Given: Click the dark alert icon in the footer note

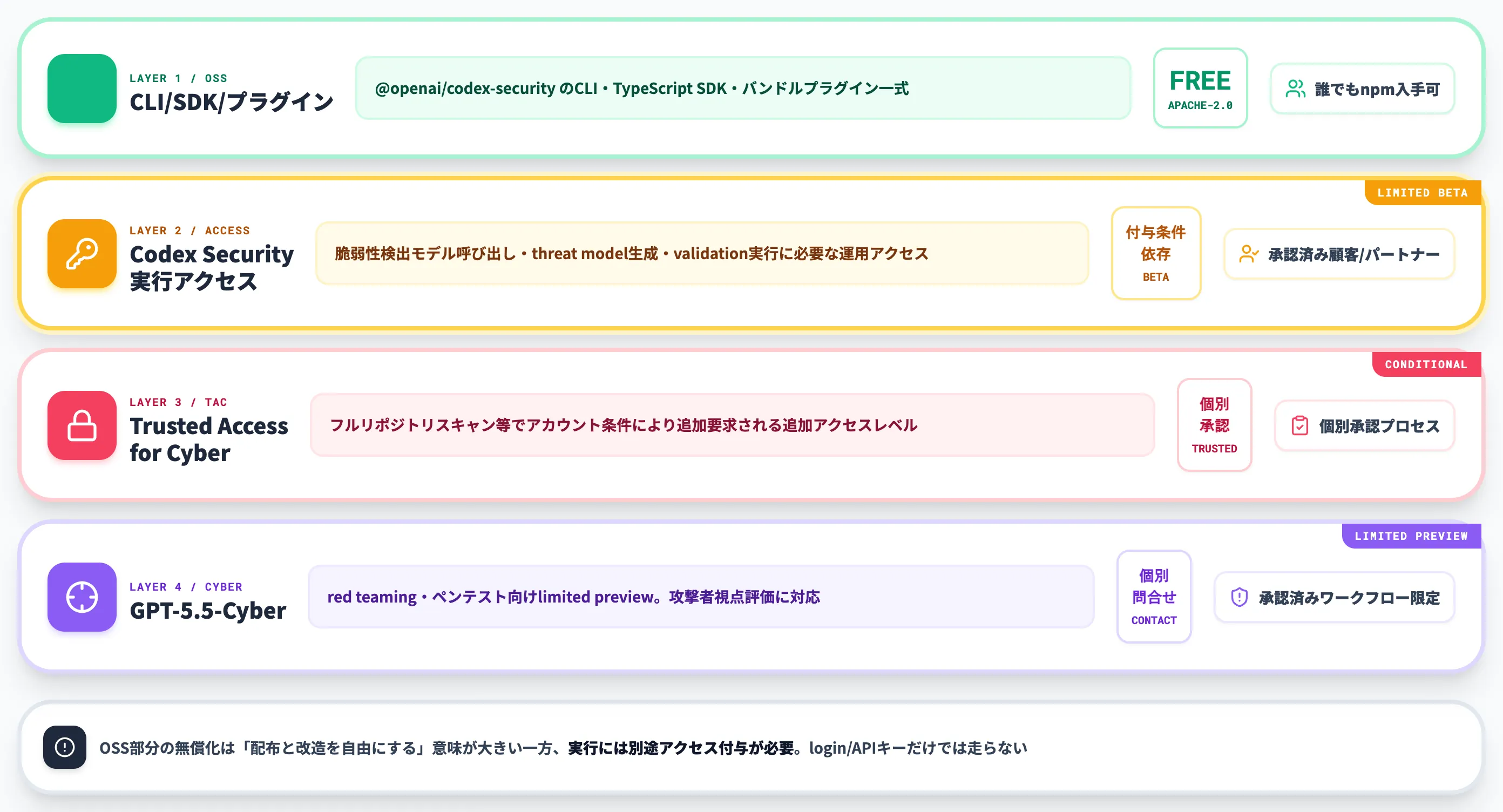Looking at the screenshot, I should 65,747.
